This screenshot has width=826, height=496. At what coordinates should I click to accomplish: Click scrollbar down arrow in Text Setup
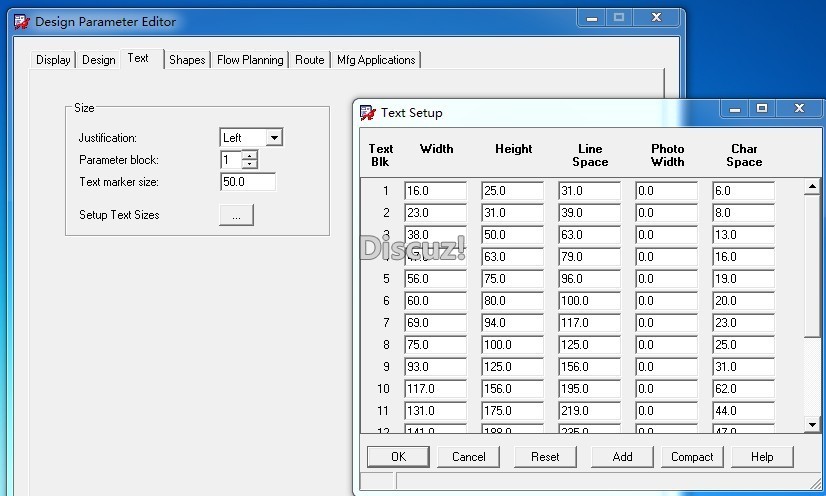pos(812,424)
